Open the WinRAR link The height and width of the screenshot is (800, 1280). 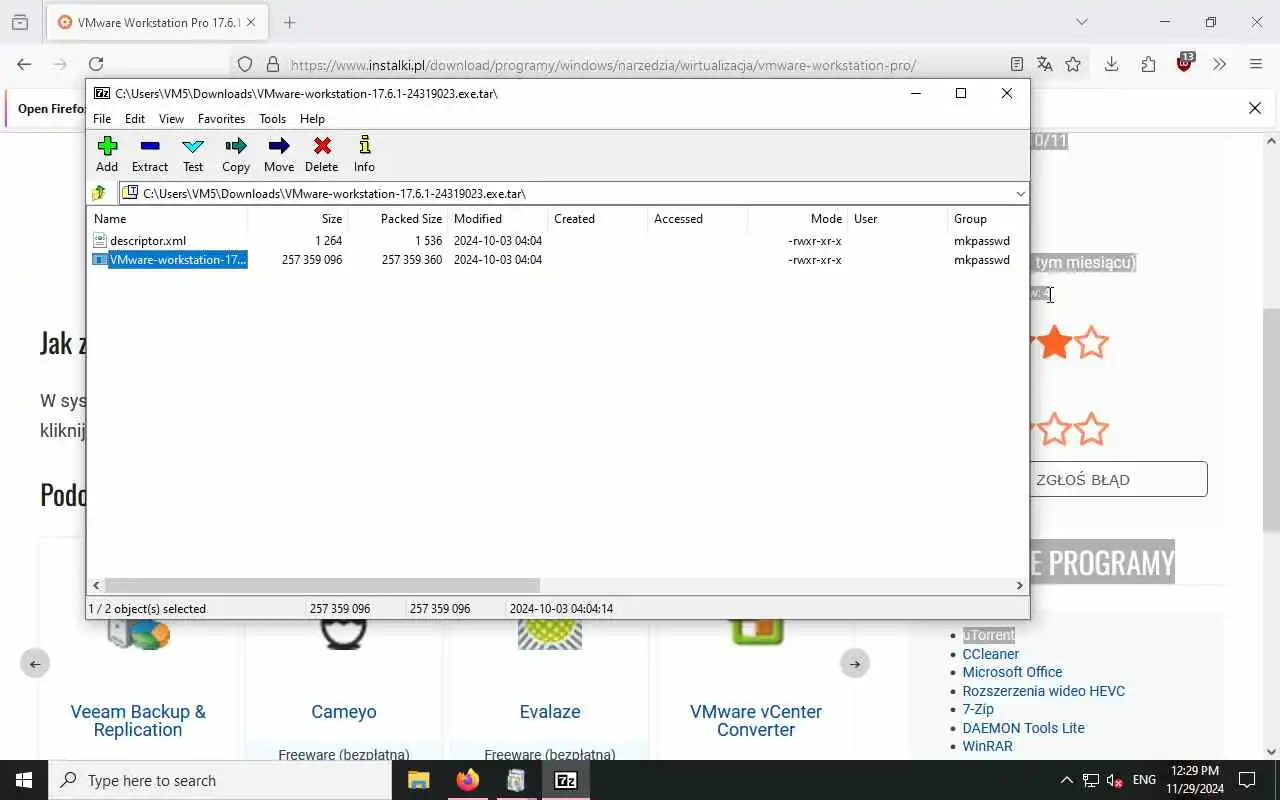point(987,746)
